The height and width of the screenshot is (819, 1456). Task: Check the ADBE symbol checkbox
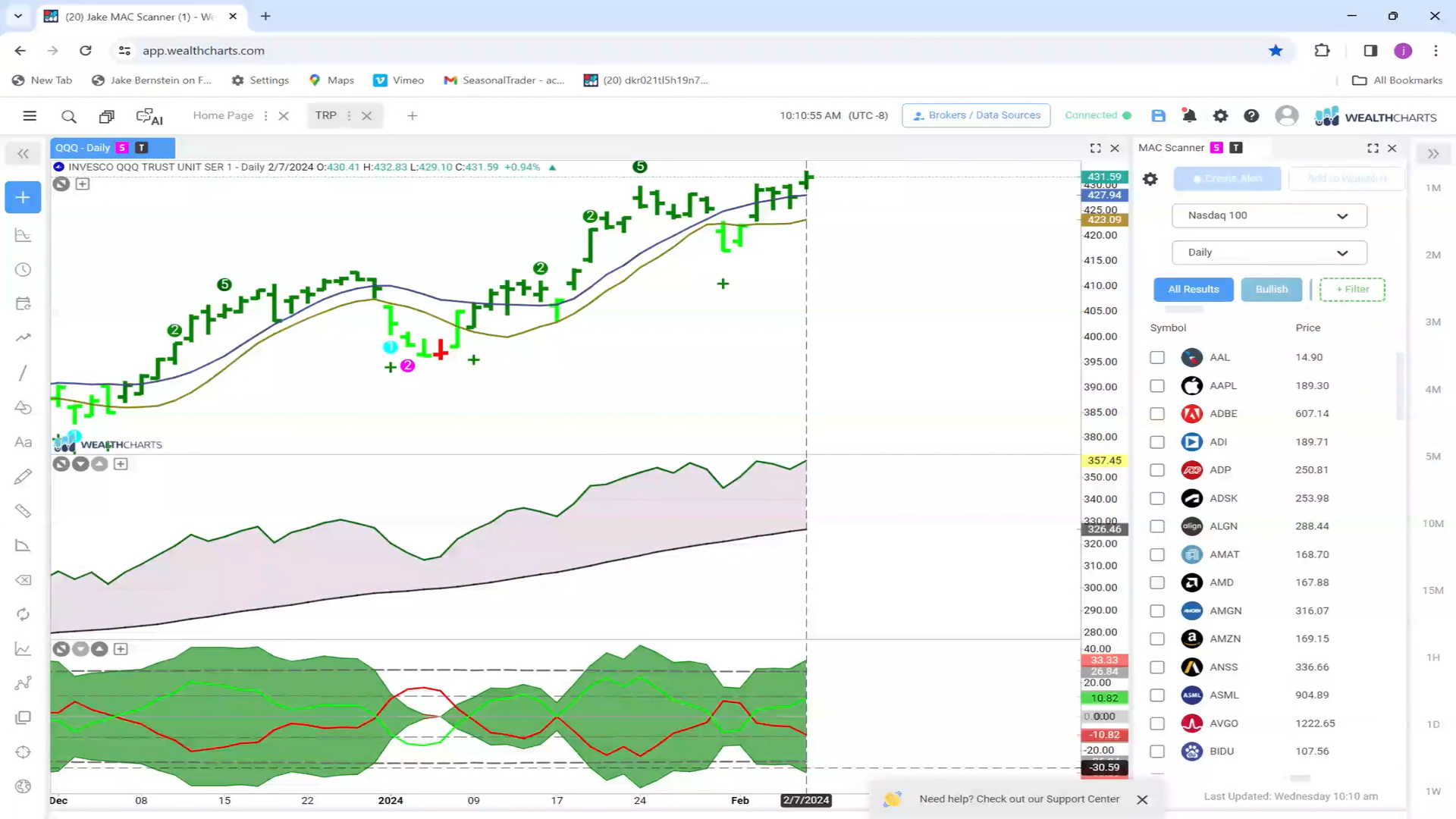pos(1156,413)
